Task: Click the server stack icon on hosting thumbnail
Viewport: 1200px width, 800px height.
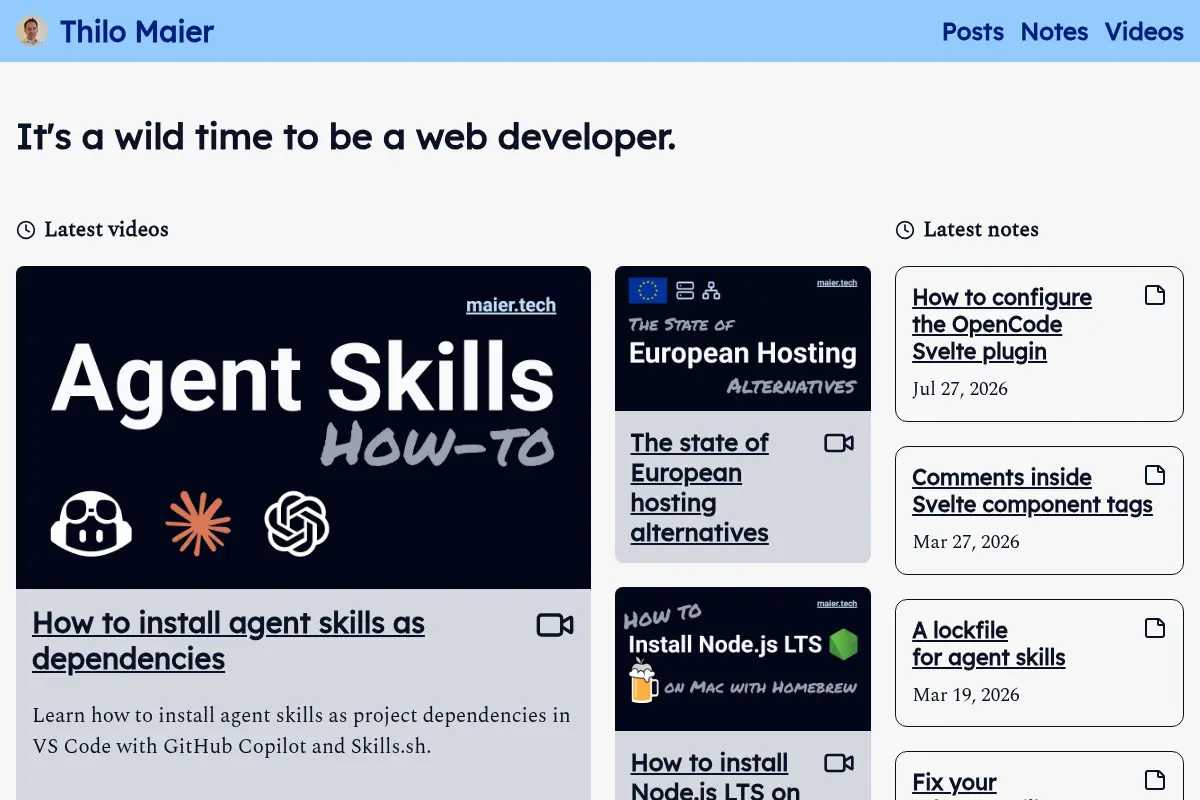Action: [685, 291]
